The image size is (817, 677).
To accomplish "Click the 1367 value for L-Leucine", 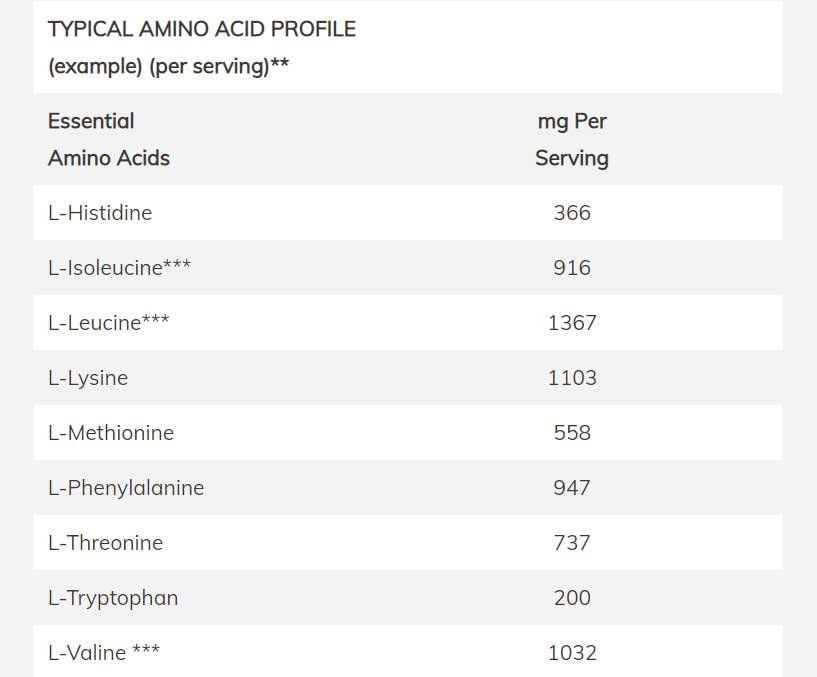I will pos(572,323).
